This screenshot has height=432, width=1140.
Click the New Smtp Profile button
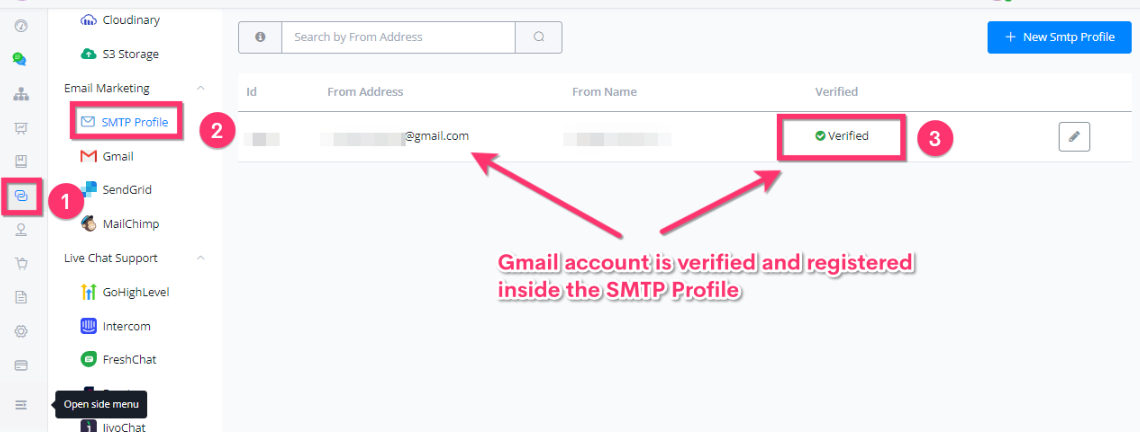1059,37
